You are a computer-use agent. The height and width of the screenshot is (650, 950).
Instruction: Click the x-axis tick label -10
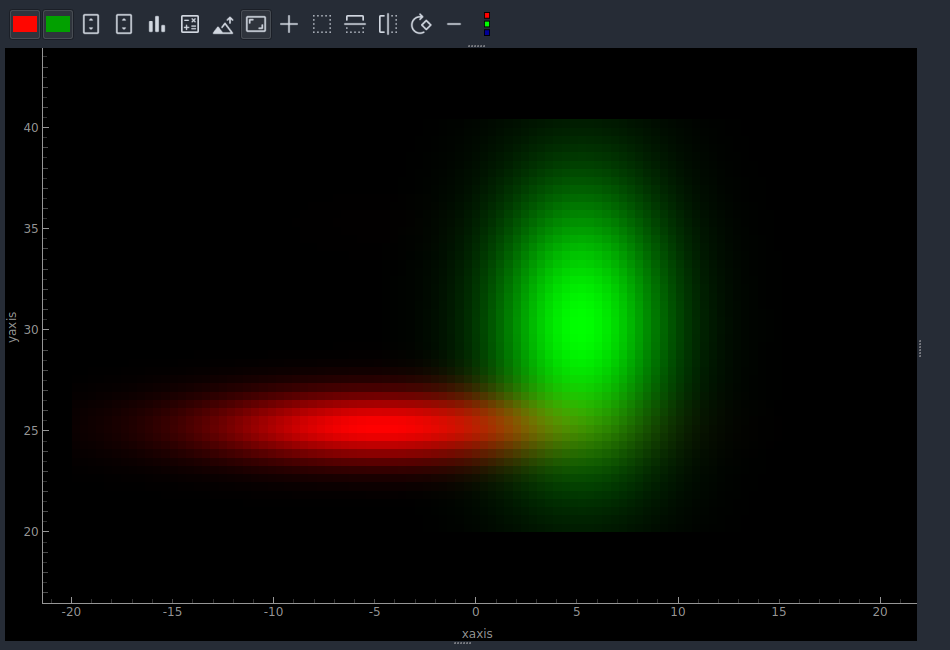click(273, 612)
